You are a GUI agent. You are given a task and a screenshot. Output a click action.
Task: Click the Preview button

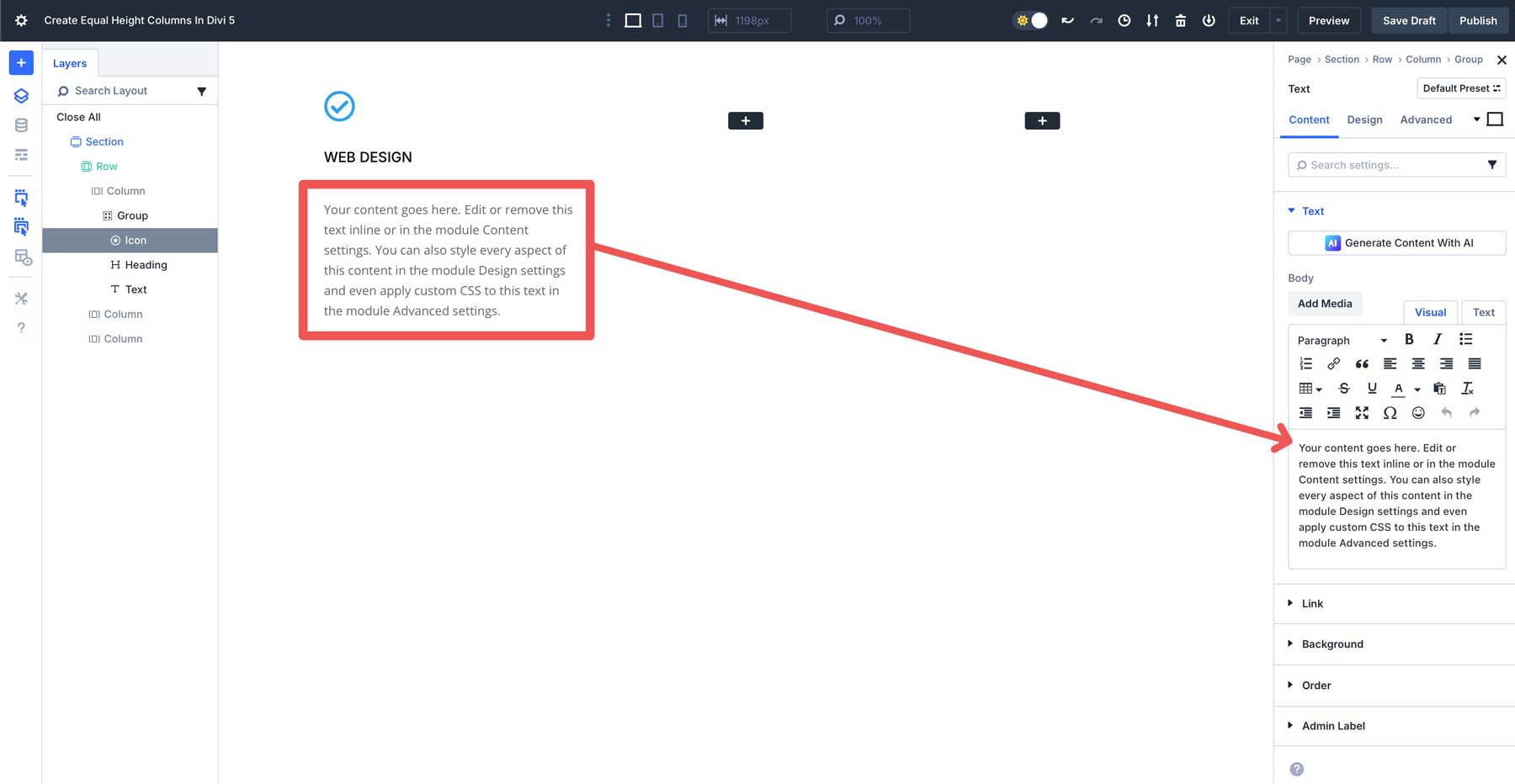point(1329,20)
